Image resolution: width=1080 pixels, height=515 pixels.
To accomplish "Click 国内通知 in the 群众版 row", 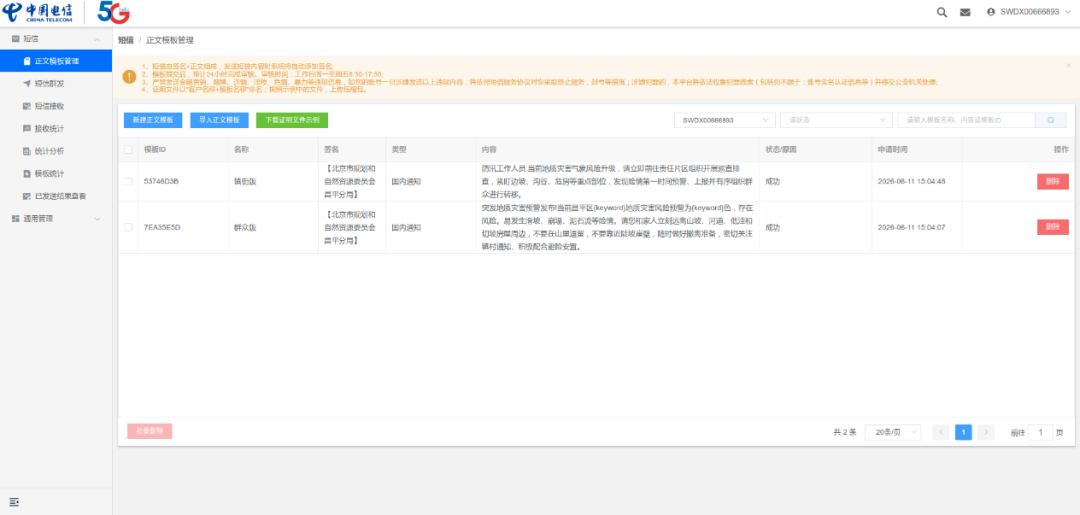I will pos(406,227).
